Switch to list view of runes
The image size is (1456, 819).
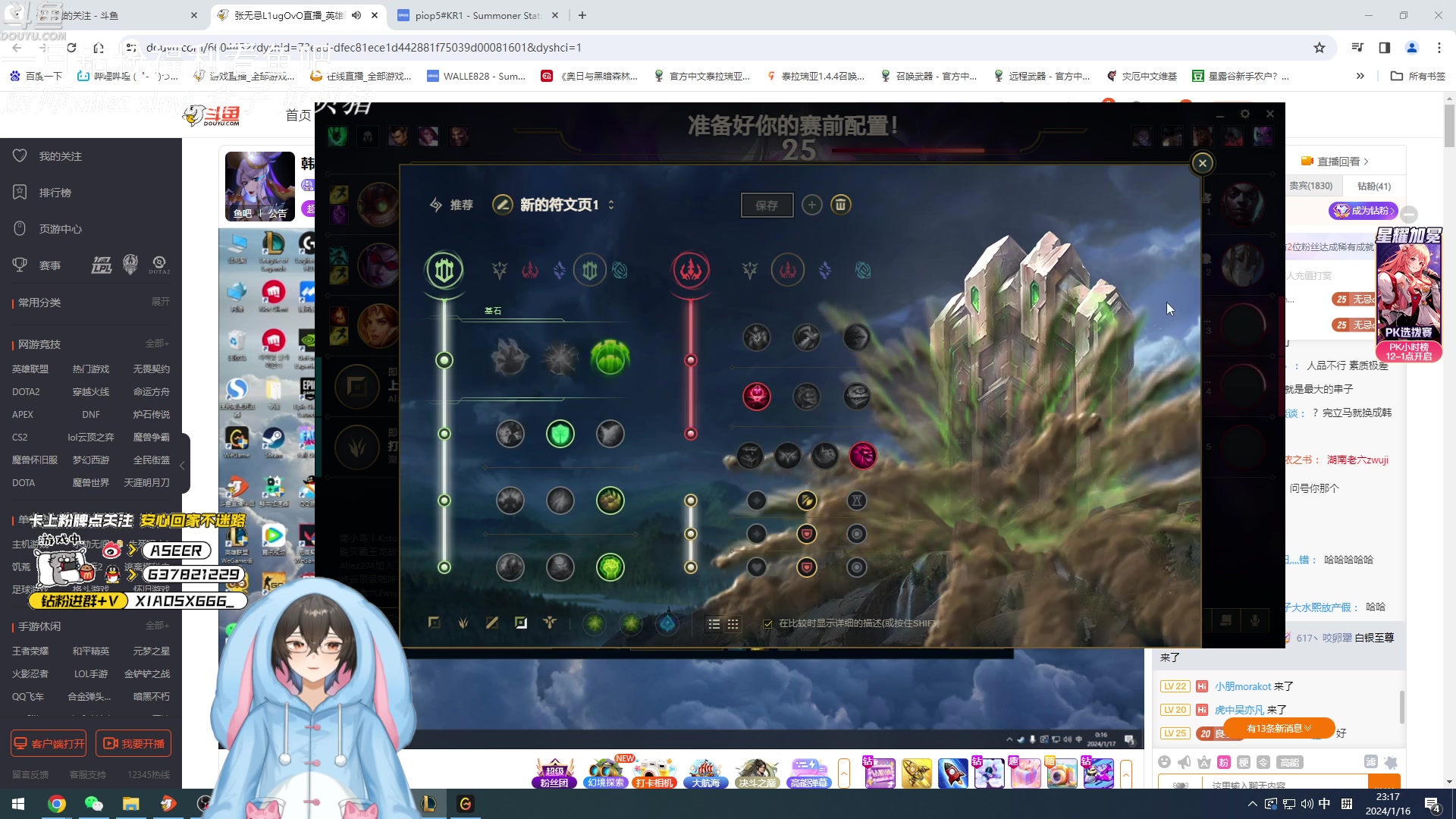714,624
